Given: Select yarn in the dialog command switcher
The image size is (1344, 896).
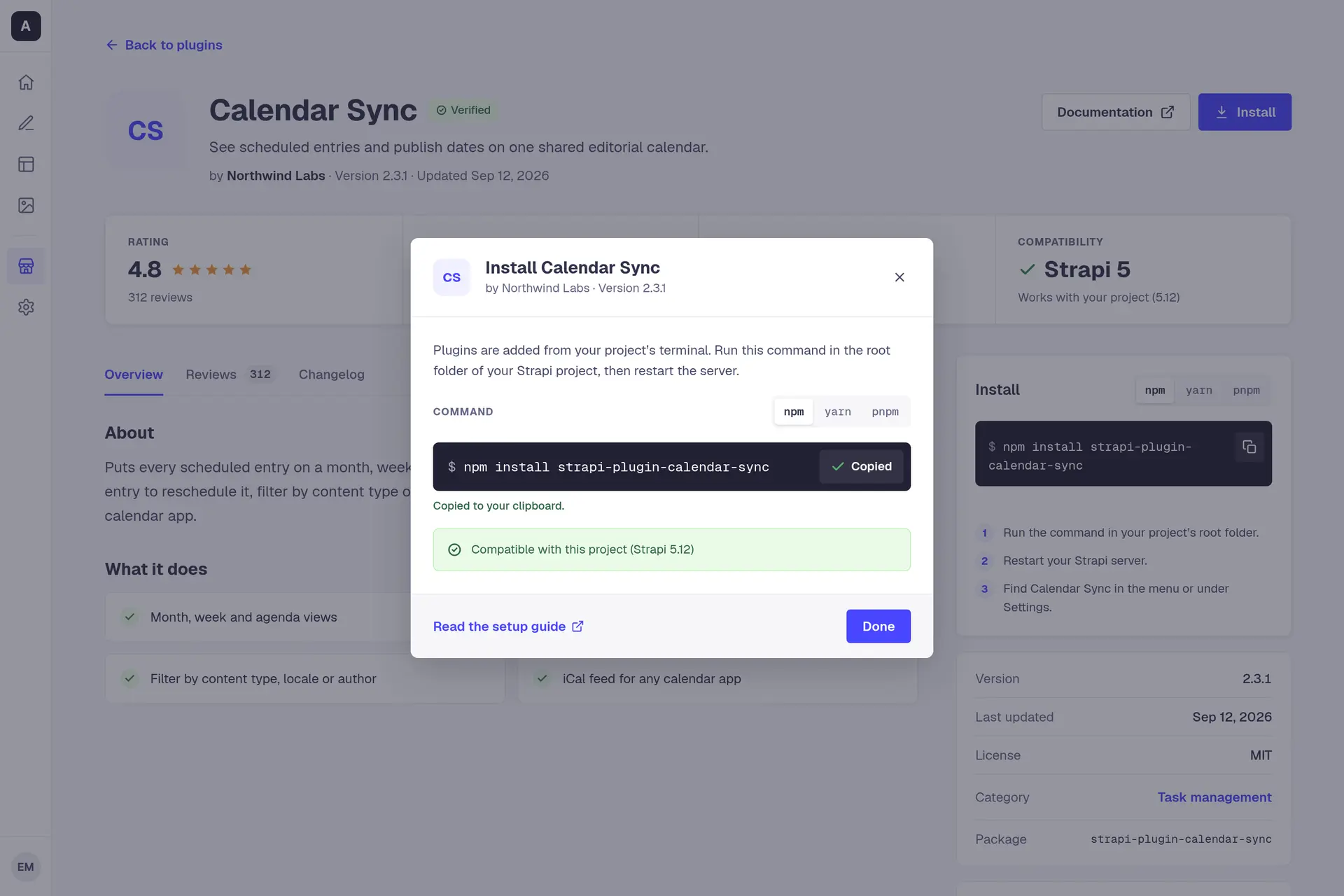Looking at the screenshot, I should pyautogui.click(x=838, y=412).
